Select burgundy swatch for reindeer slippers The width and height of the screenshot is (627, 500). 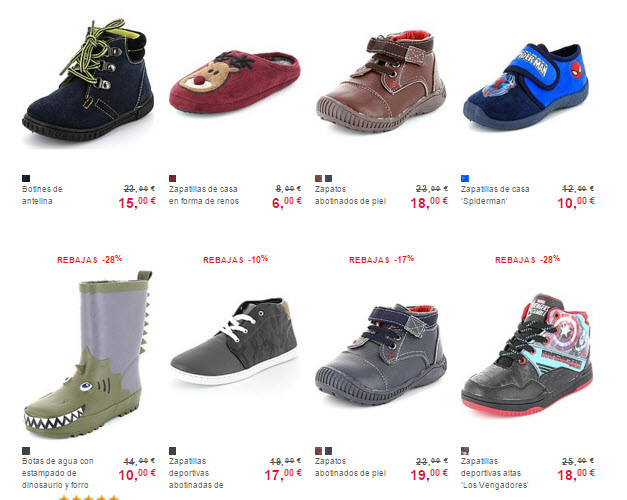(172, 178)
